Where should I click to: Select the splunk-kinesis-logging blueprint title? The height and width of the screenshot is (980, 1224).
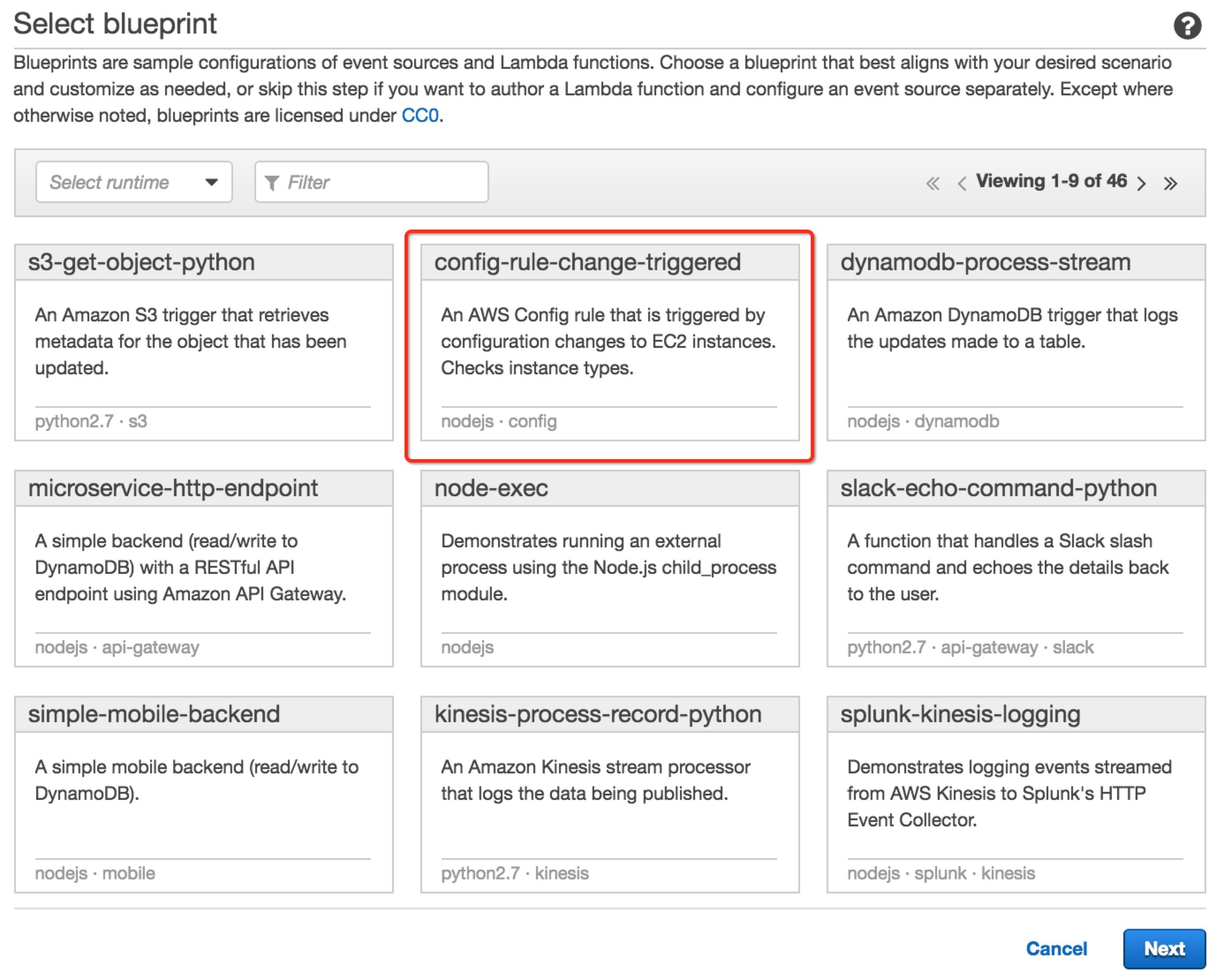(x=960, y=714)
